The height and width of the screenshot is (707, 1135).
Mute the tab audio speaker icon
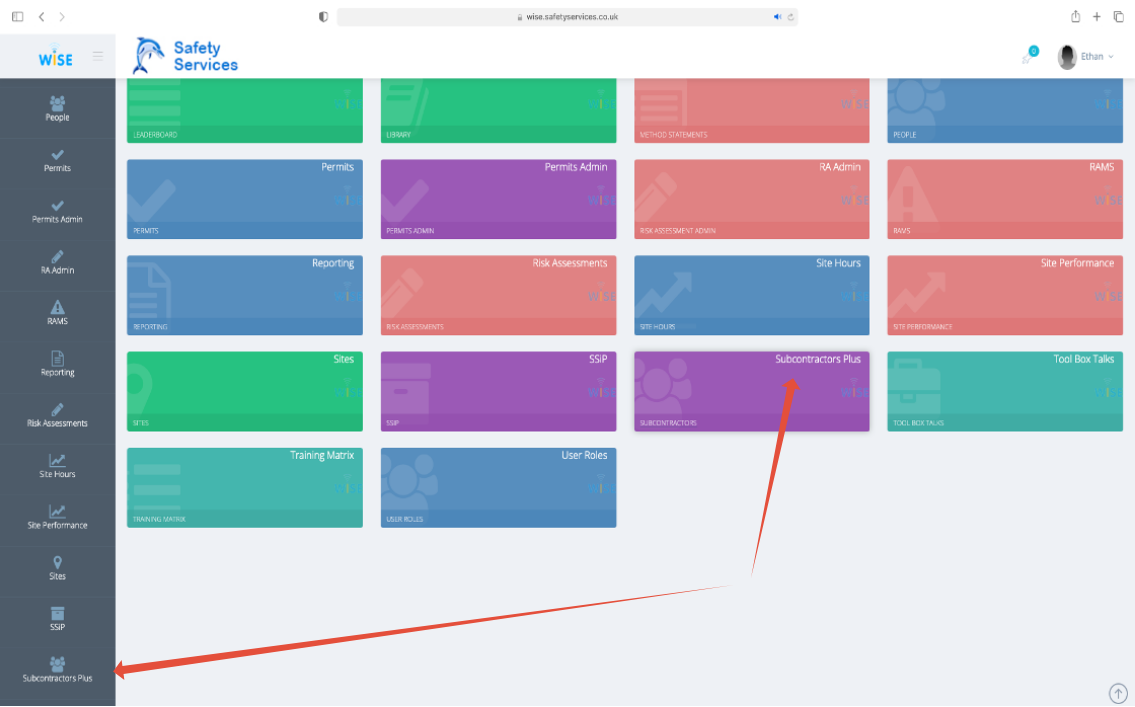[x=777, y=17]
